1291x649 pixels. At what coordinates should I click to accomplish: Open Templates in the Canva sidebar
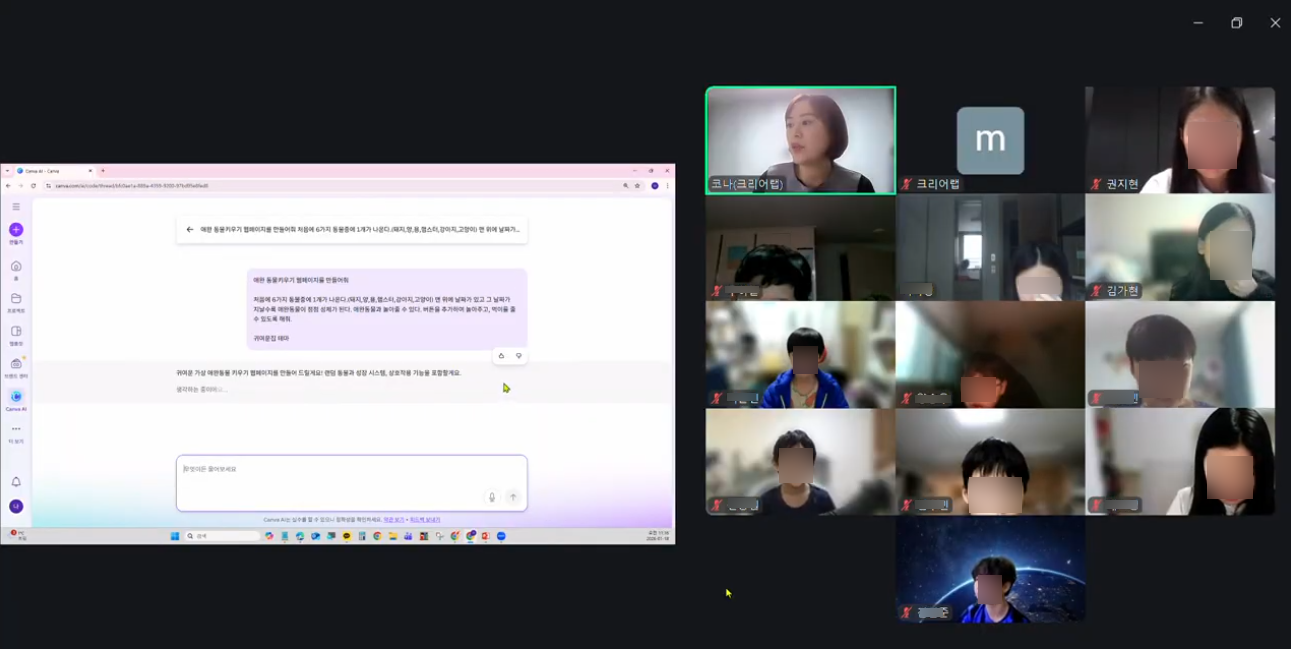click(16, 332)
